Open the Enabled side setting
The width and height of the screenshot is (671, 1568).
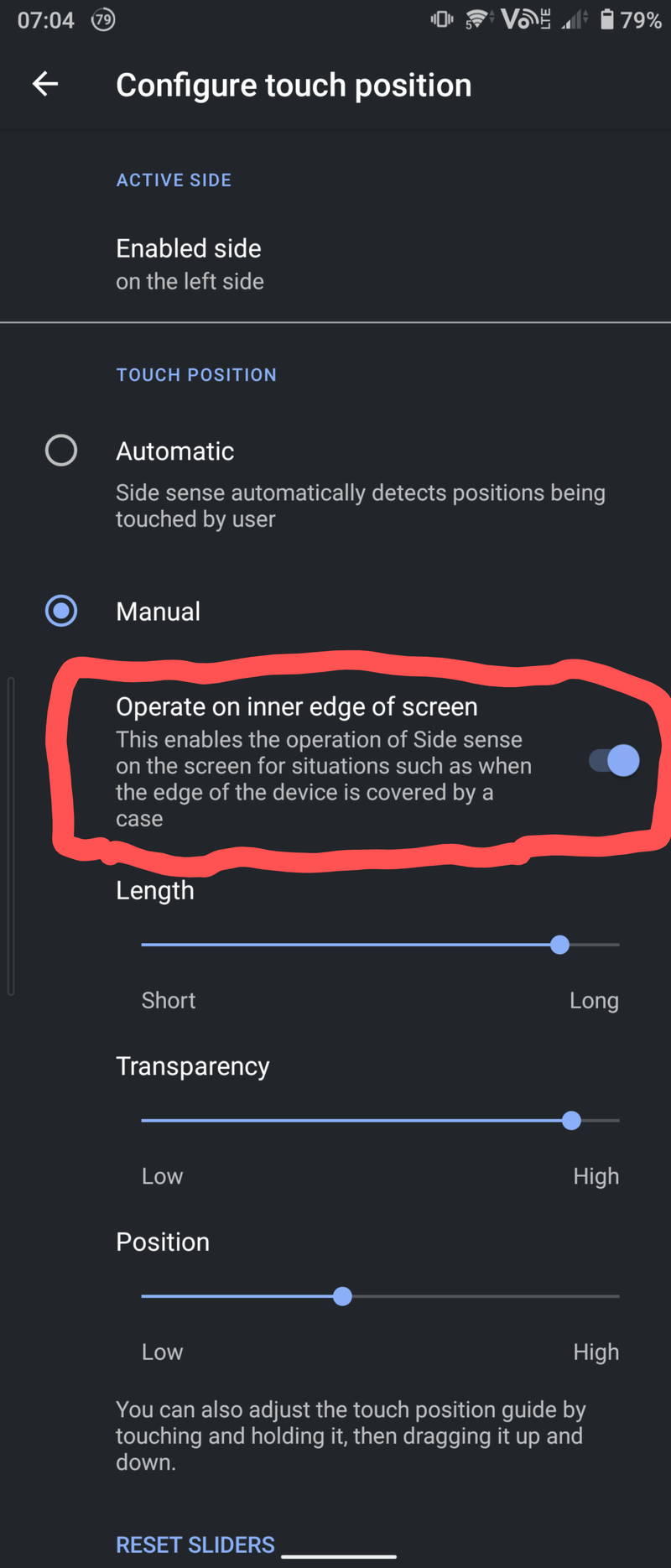tap(190, 263)
